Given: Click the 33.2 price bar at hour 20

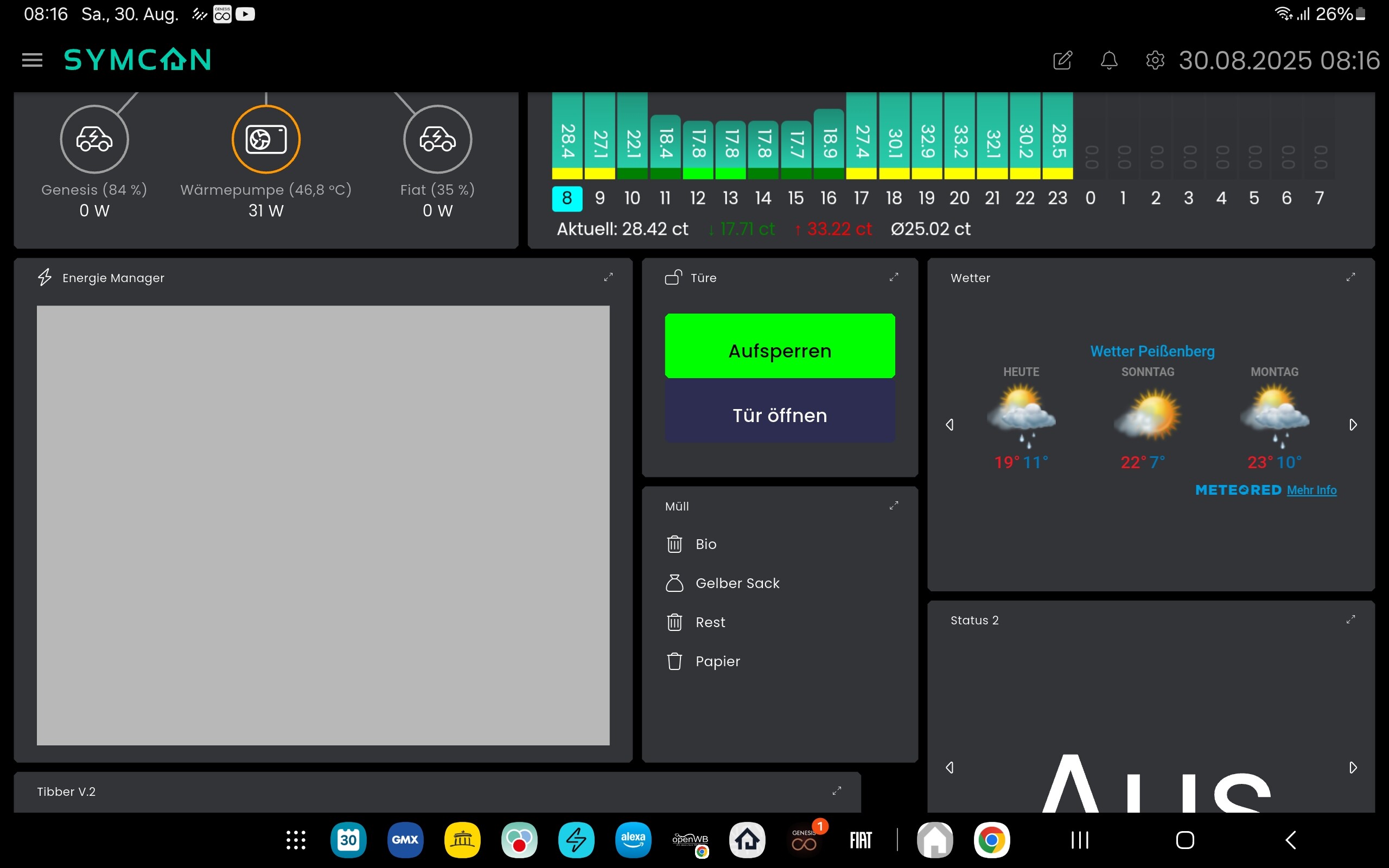Looking at the screenshot, I should [x=960, y=138].
